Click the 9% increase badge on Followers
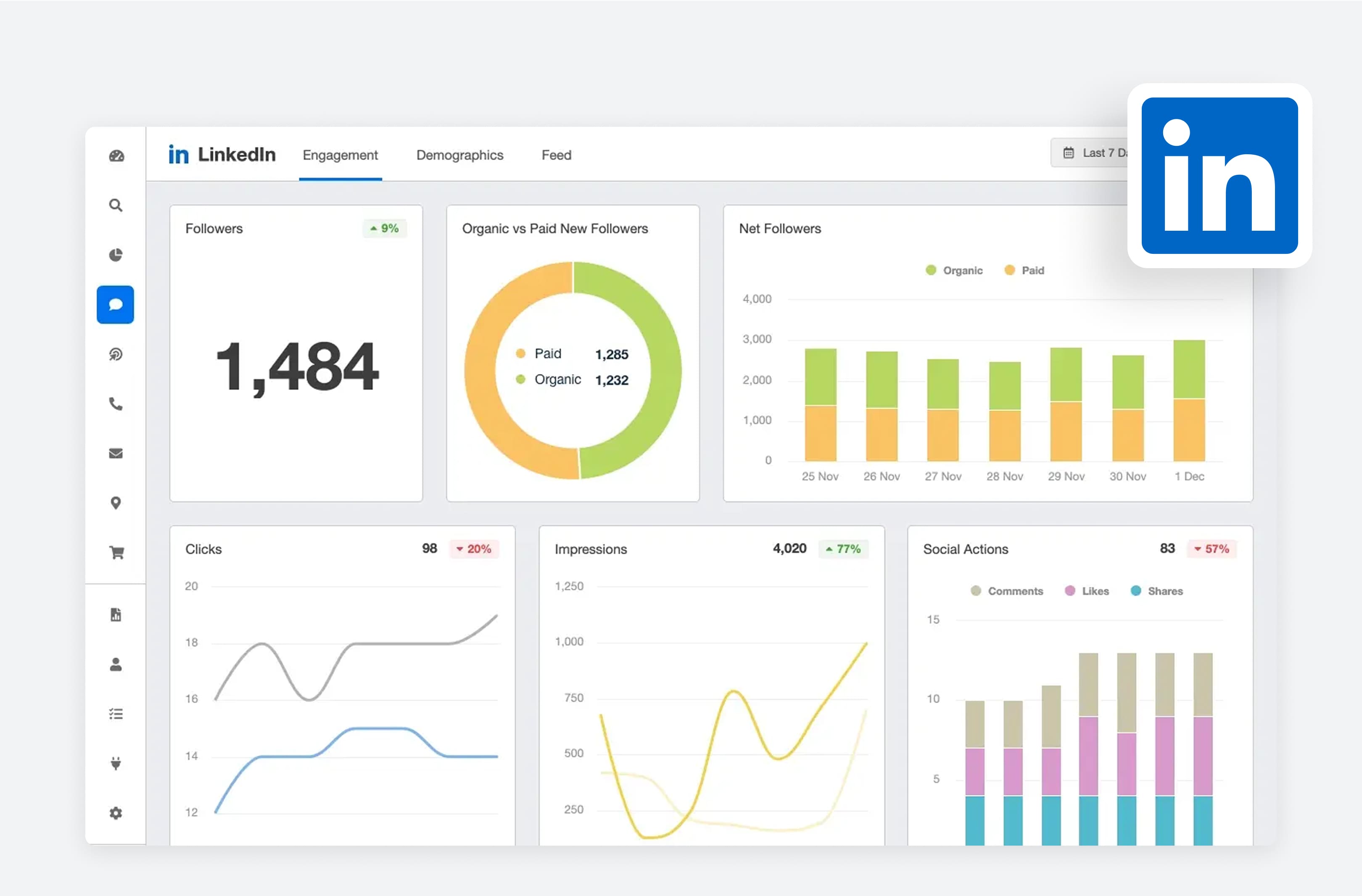Image resolution: width=1362 pixels, height=896 pixels. (385, 228)
